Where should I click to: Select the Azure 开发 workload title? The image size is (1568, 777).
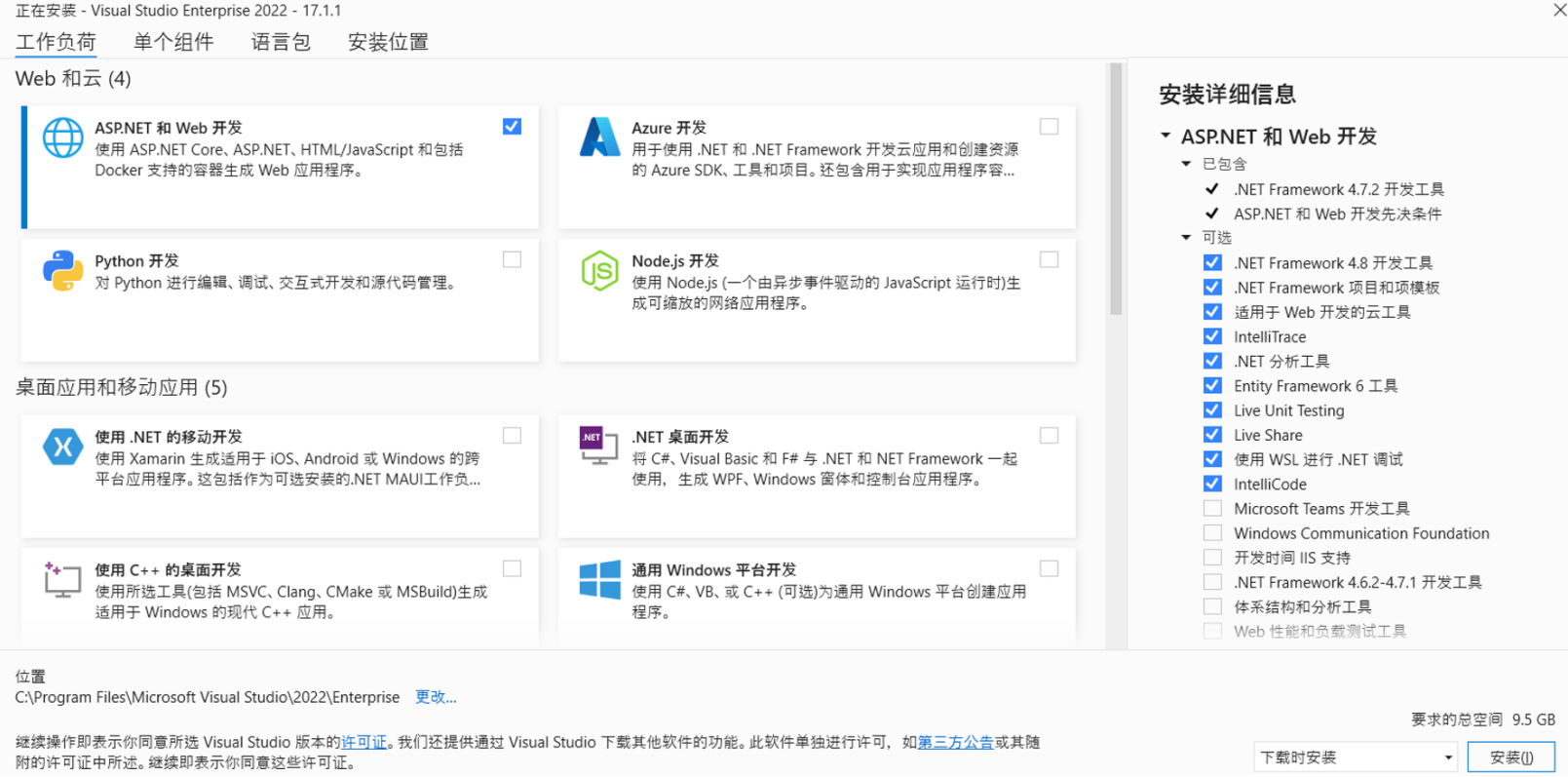pos(669,128)
